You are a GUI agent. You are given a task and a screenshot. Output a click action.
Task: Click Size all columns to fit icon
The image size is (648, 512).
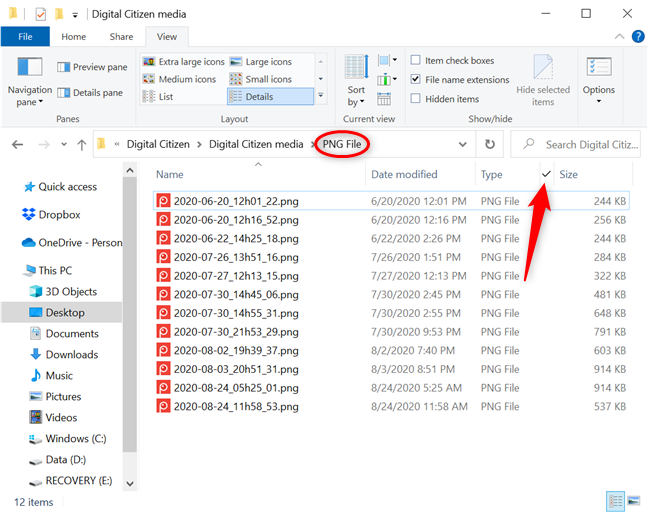click(384, 99)
